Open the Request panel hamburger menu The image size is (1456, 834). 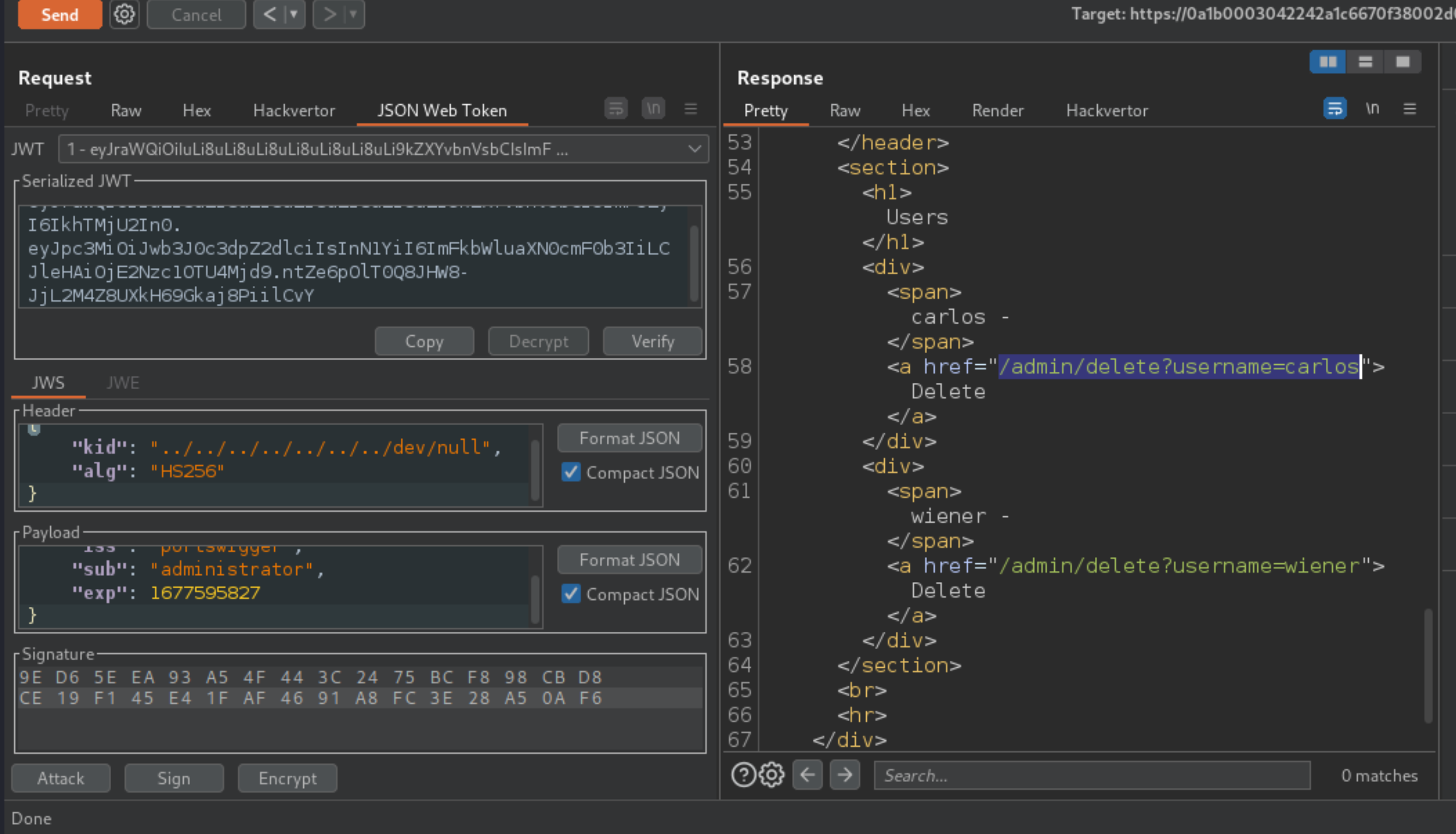point(691,108)
